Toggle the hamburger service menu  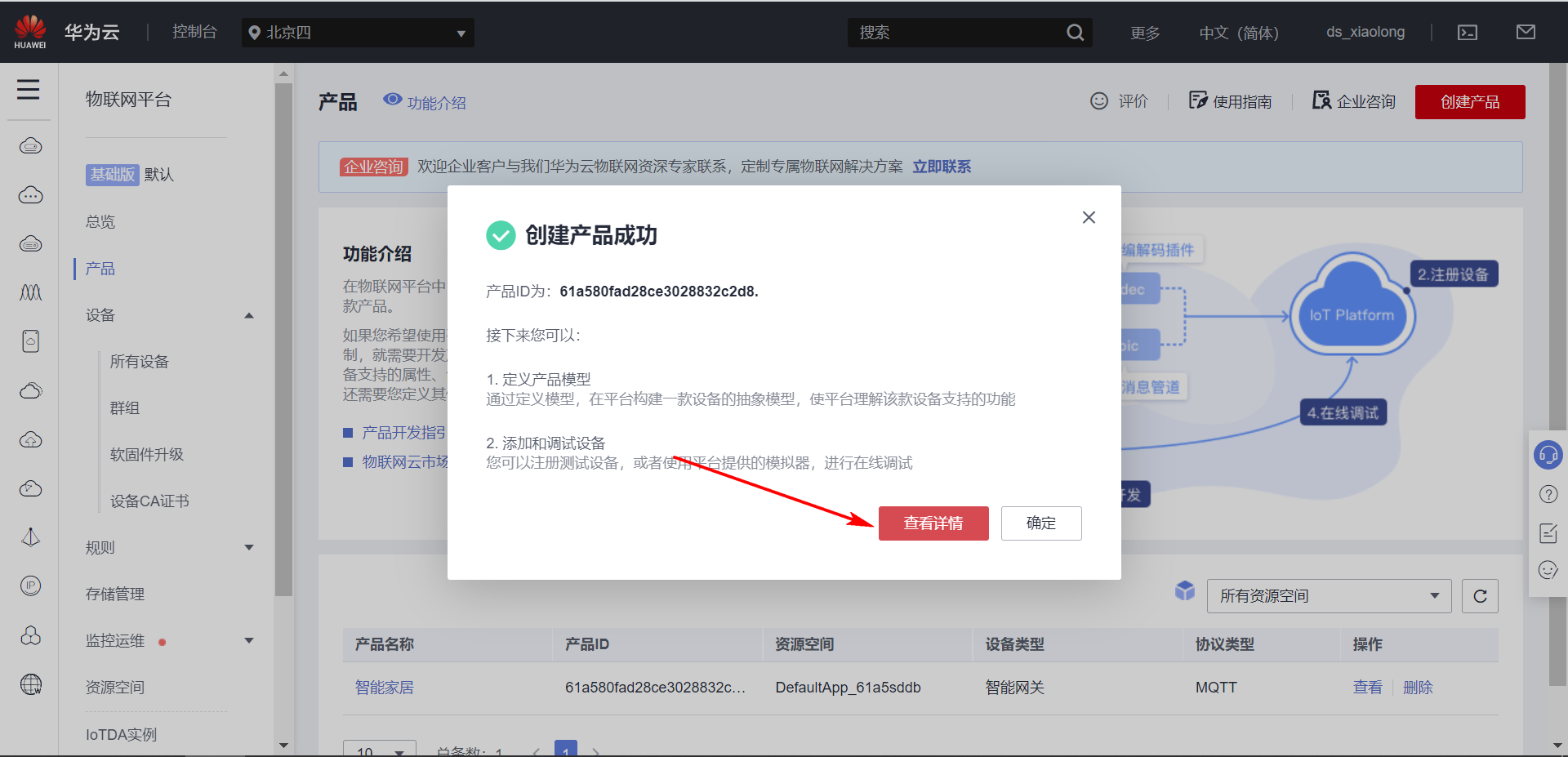click(x=29, y=89)
